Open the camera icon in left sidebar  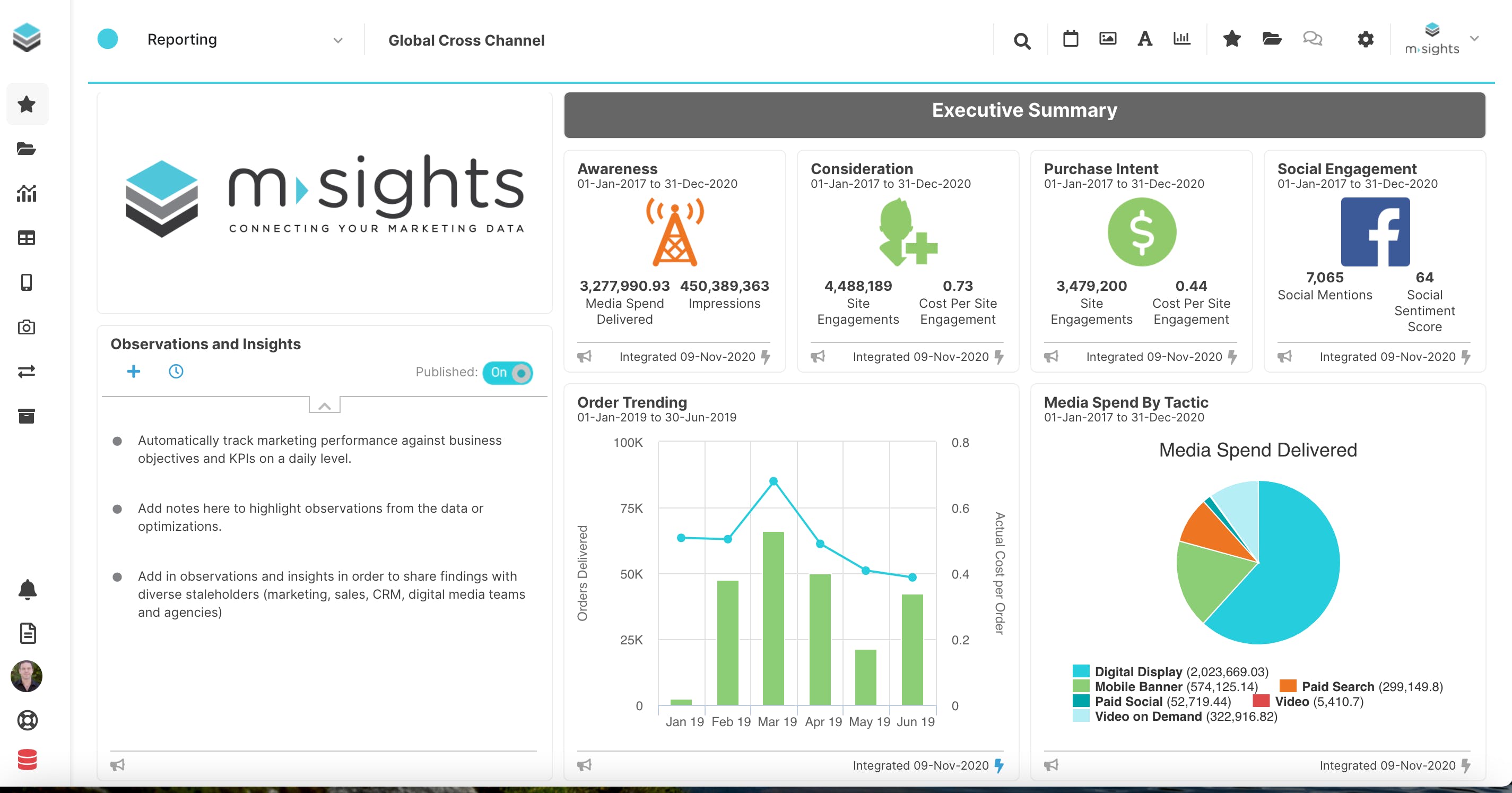[x=27, y=327]
